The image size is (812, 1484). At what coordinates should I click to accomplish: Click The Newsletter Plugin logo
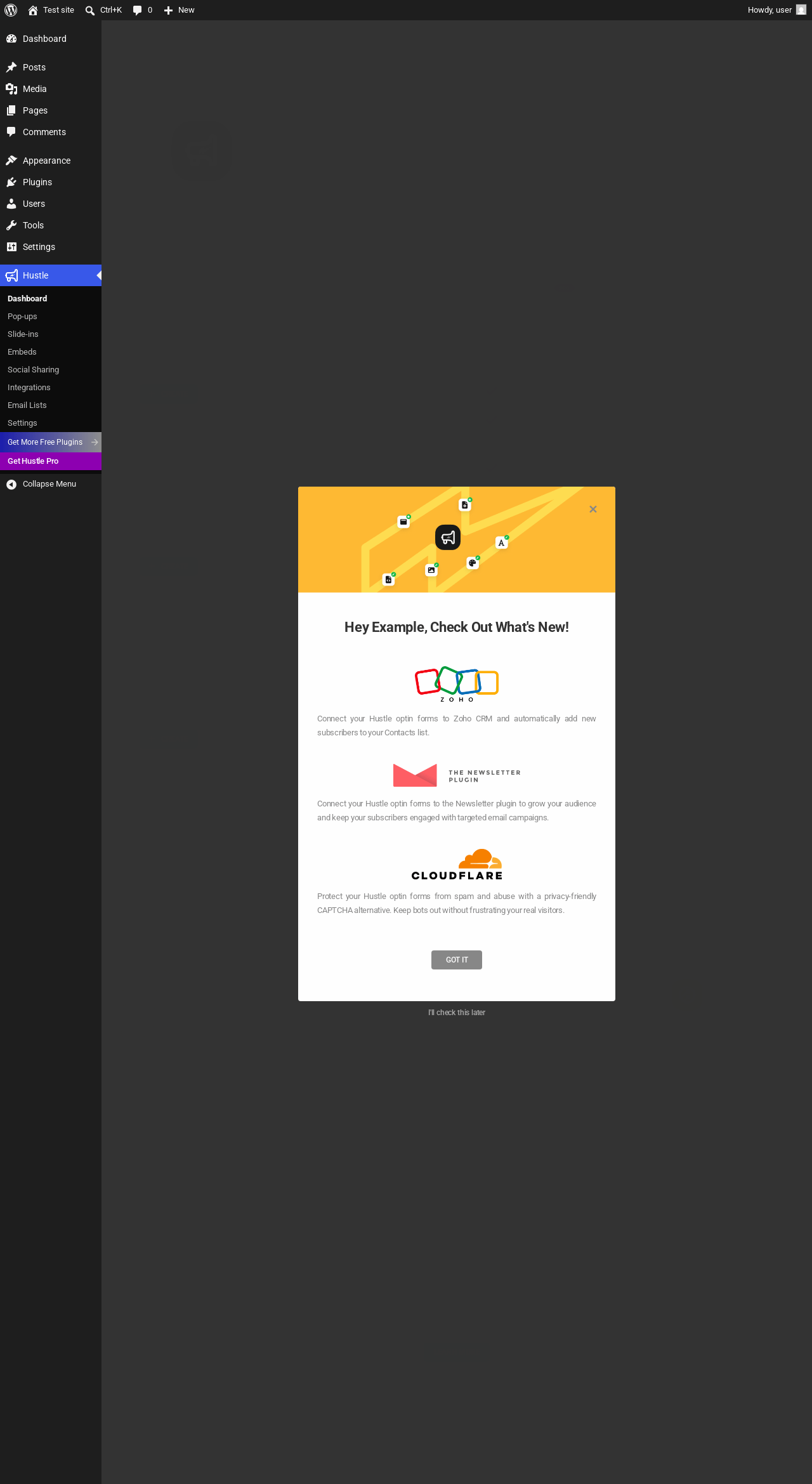click(457, 775)
